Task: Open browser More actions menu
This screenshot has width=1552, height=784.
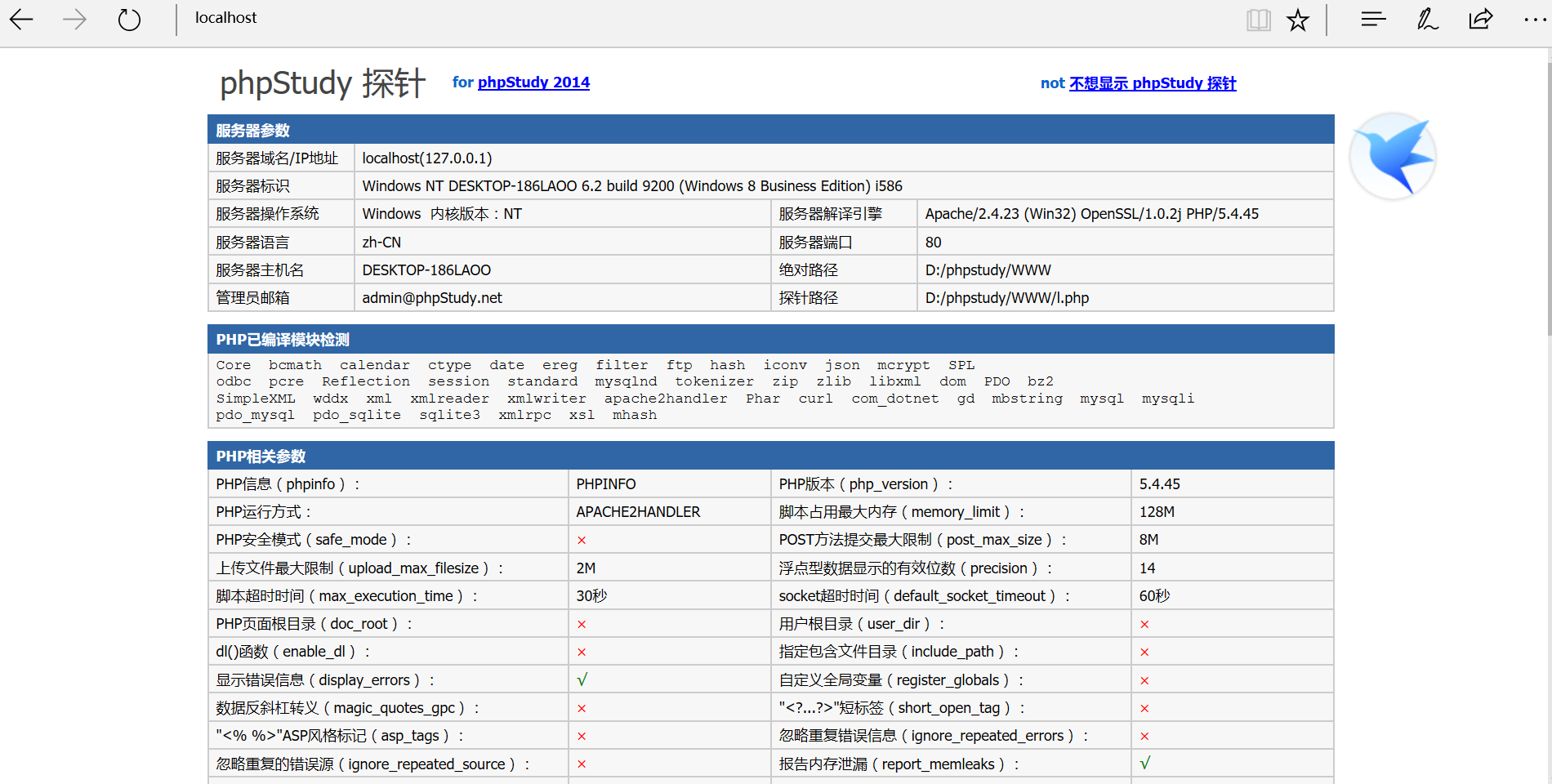Action: [1535, 20]
